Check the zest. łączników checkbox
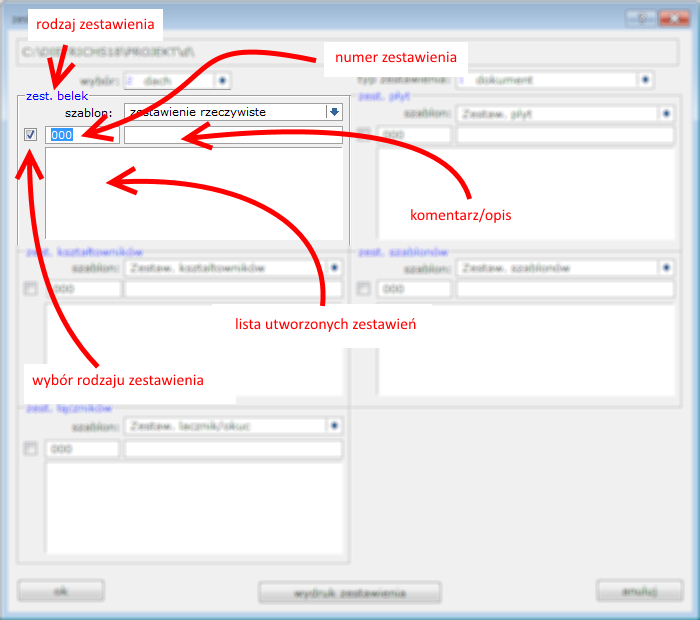Image resolution: width=700 pixels, height=620 pixels. [x=31, y=448]
